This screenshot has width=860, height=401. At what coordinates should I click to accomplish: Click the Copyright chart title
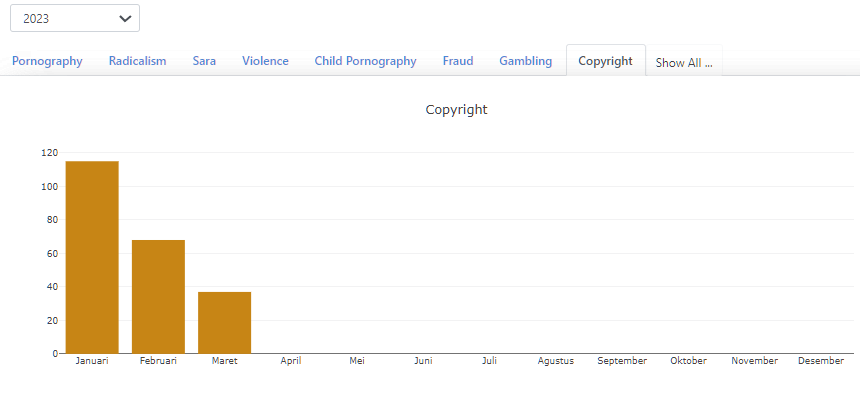click(x=456, y=109)
